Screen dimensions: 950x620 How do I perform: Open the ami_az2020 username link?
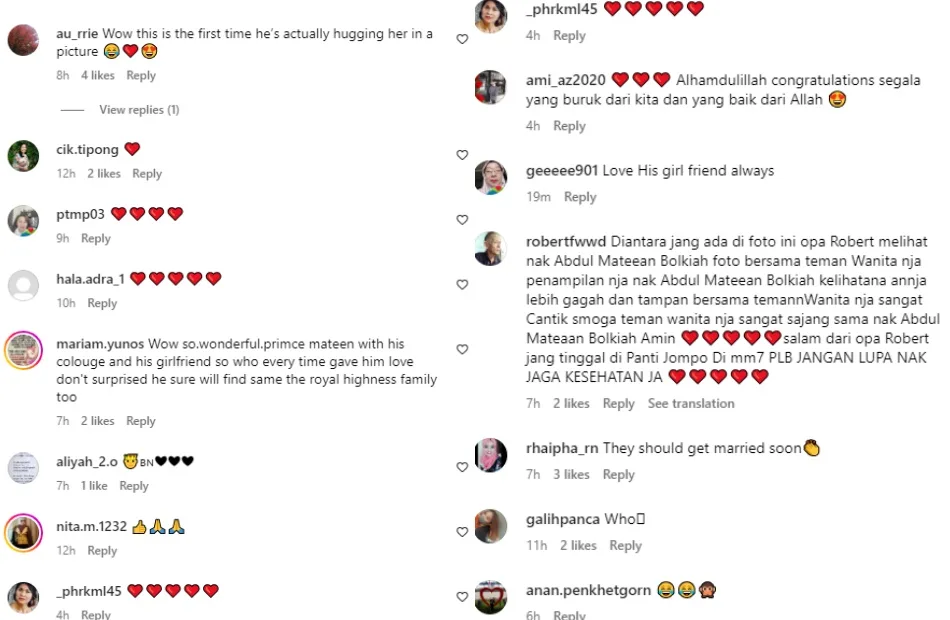coord(565,80)
